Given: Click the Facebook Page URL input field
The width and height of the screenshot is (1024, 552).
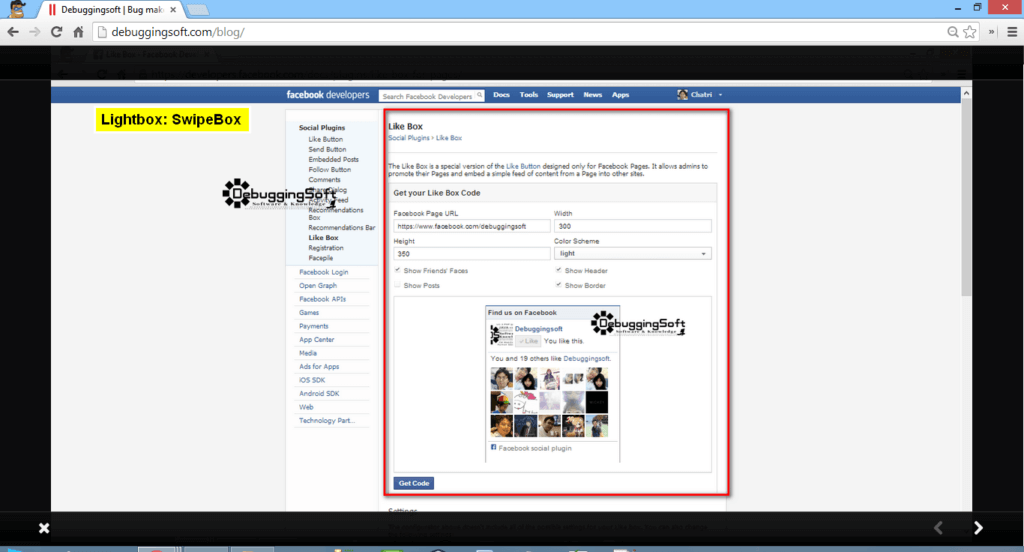Looking at the screenshot, I should pyautogui.click(x=472, y=226).
